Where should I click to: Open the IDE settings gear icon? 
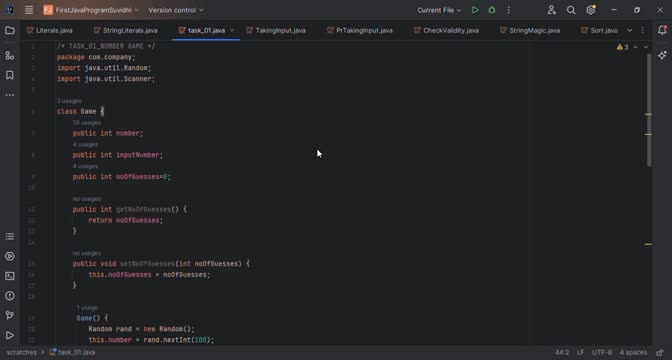click(591, 10)
